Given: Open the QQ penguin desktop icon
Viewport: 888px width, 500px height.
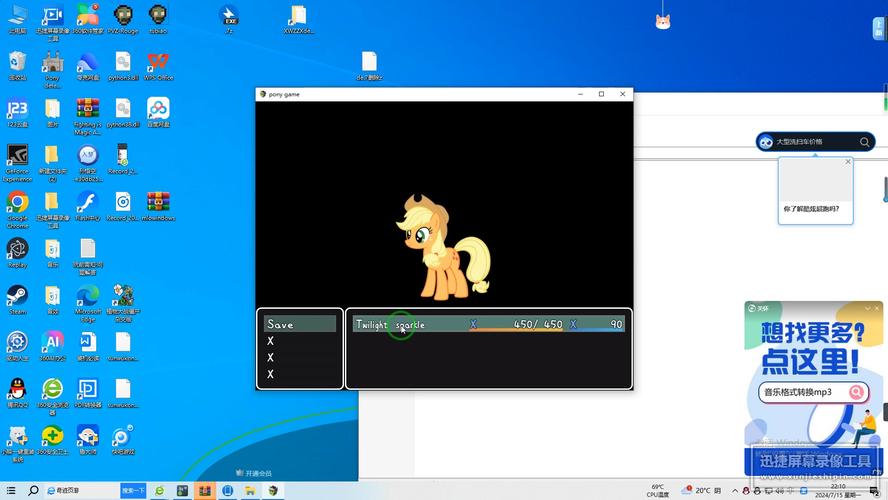Looking at the screenshot, I should click(x=18, y=393).
